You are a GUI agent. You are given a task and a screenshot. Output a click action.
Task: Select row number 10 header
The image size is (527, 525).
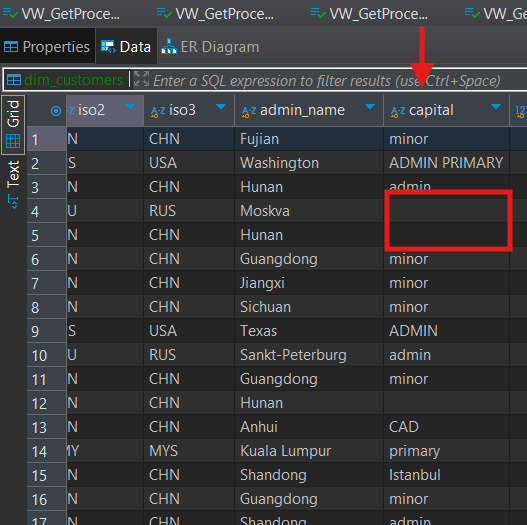(46, 355)
